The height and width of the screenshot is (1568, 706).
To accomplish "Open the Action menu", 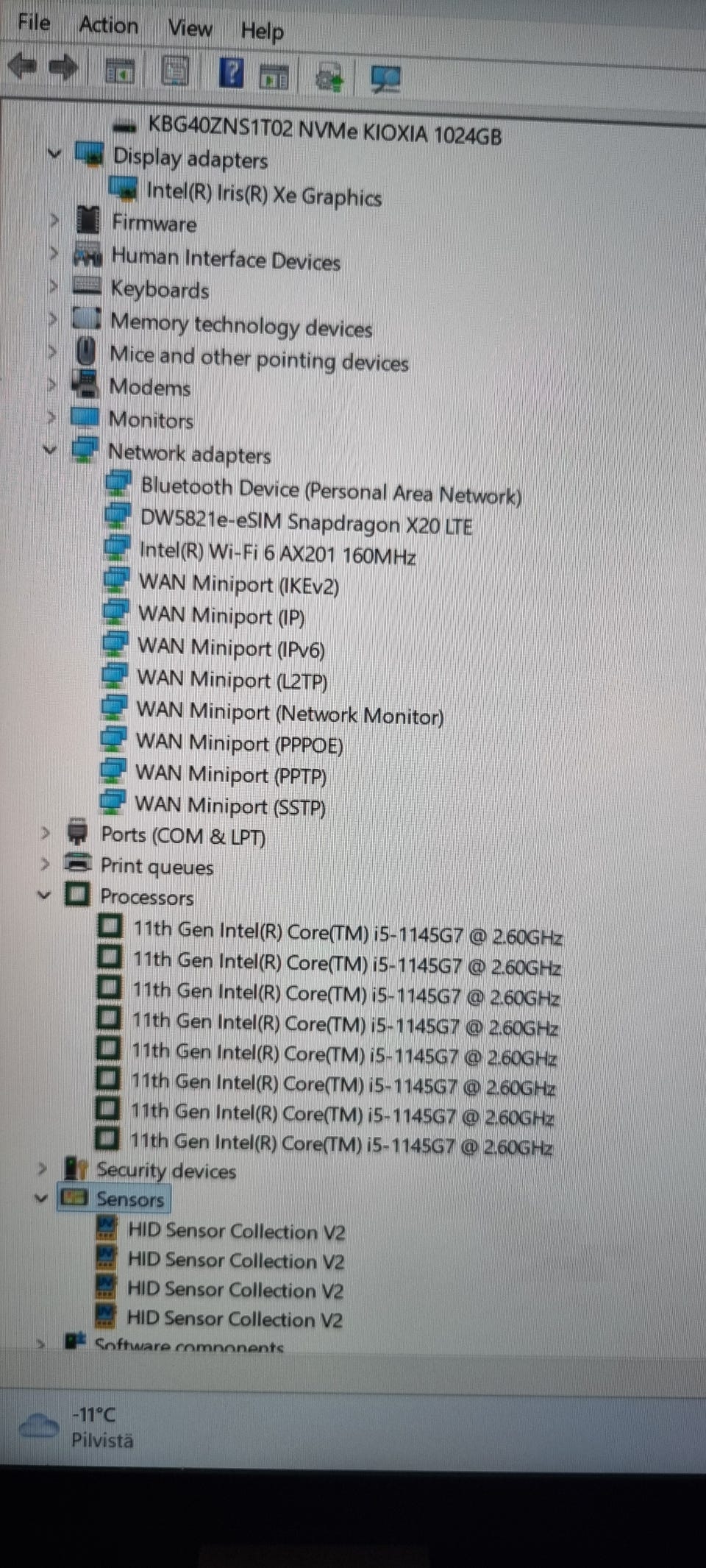I will 109,25.
